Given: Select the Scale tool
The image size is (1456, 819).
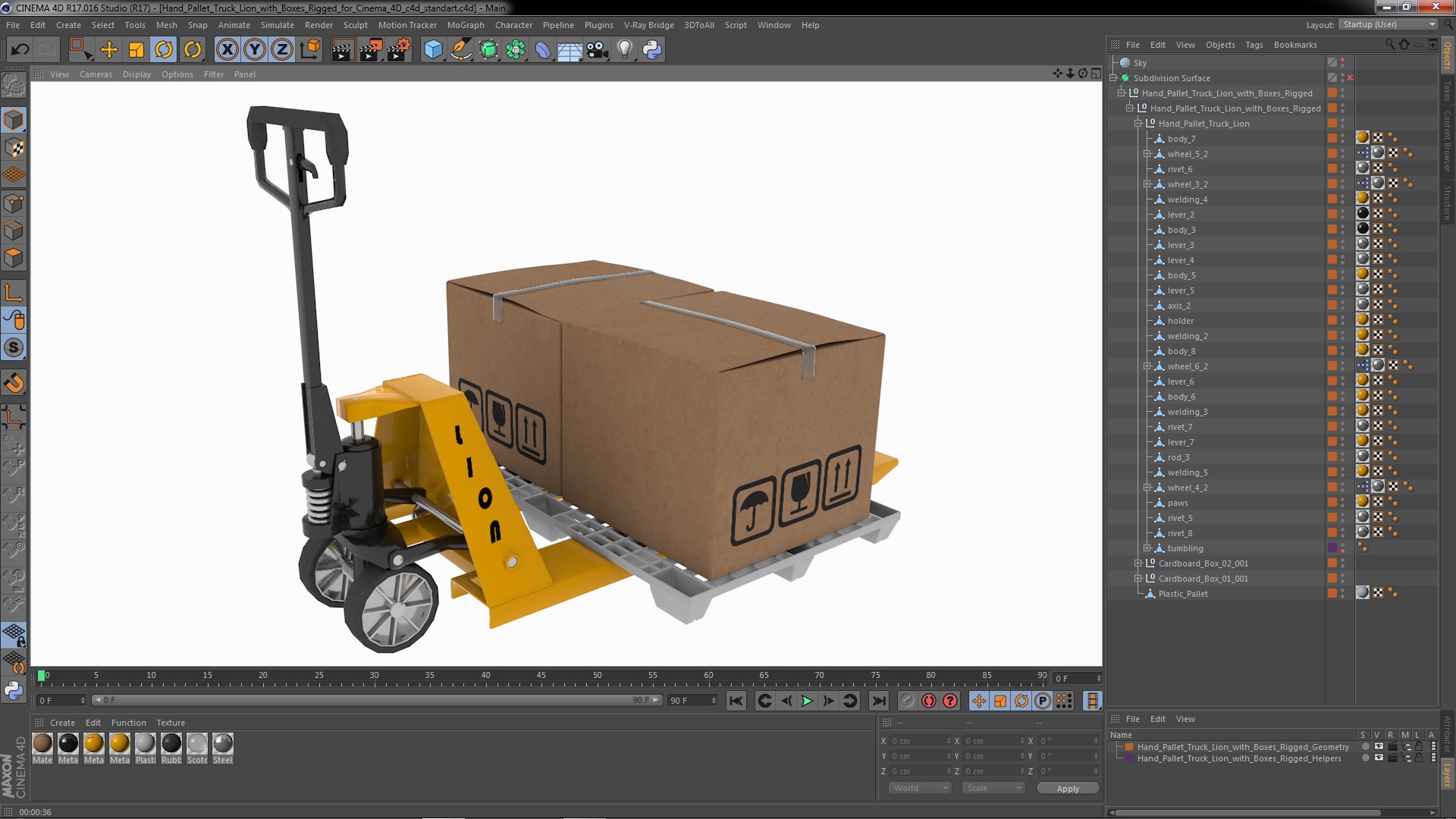Looking at the screenshot, I should pos(136,50).
